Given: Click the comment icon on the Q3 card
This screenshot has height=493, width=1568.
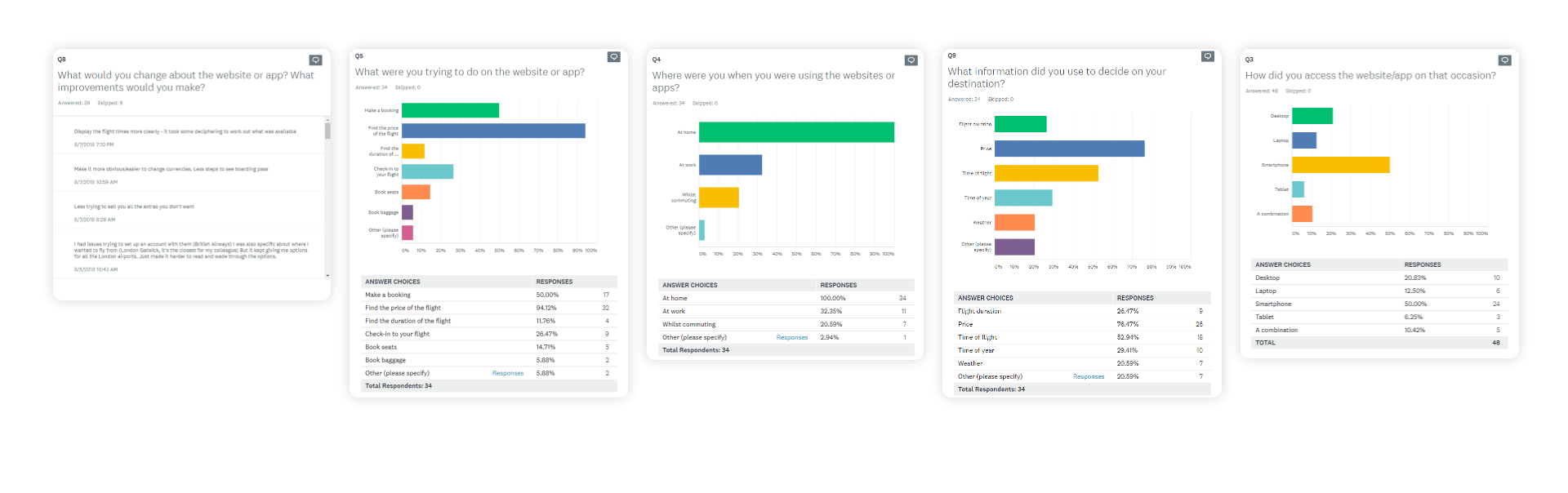Looking at the screenshot, I should click(1504, 60).
